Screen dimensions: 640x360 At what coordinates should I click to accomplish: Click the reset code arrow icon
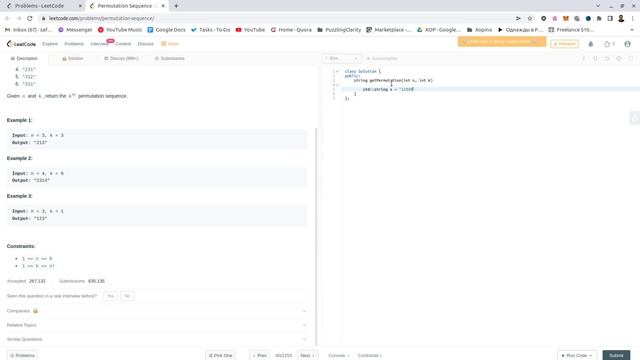click(607, 59)
